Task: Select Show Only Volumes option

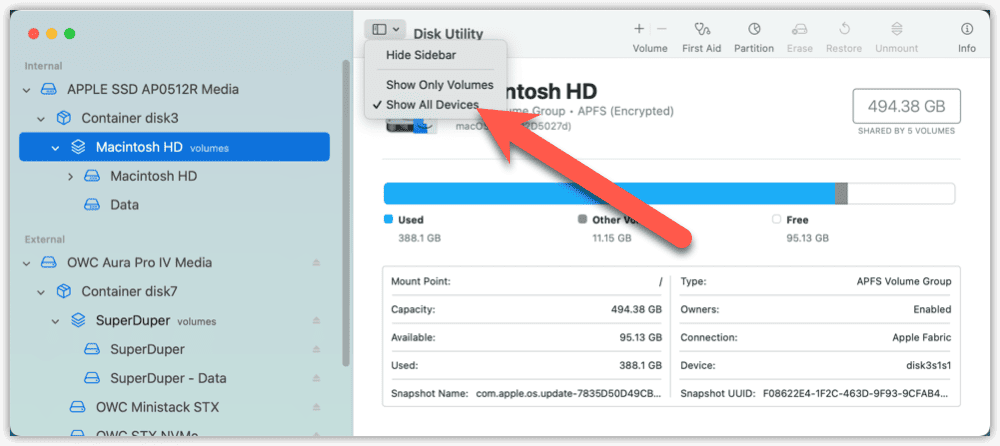Action: (x=439, y=85)
